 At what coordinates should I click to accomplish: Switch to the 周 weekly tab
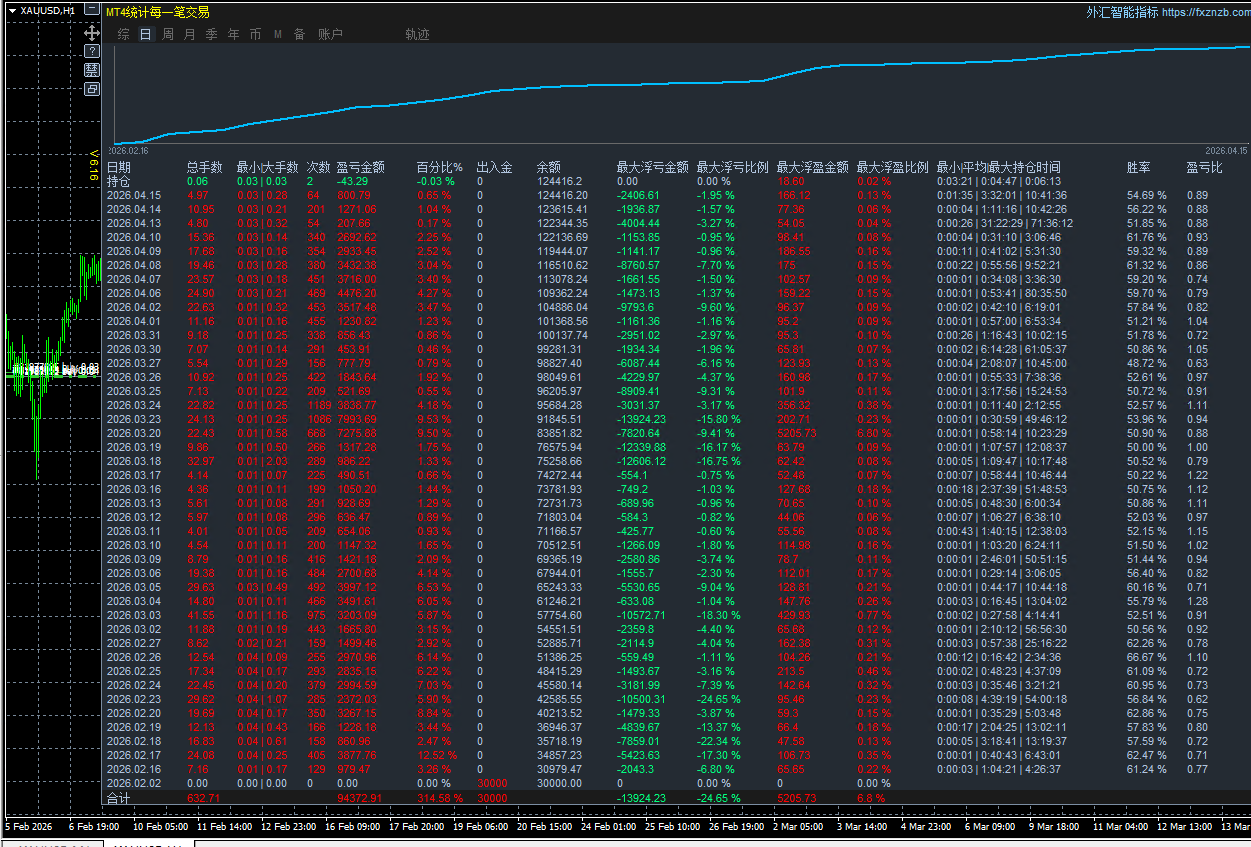(x=167, y=34)
